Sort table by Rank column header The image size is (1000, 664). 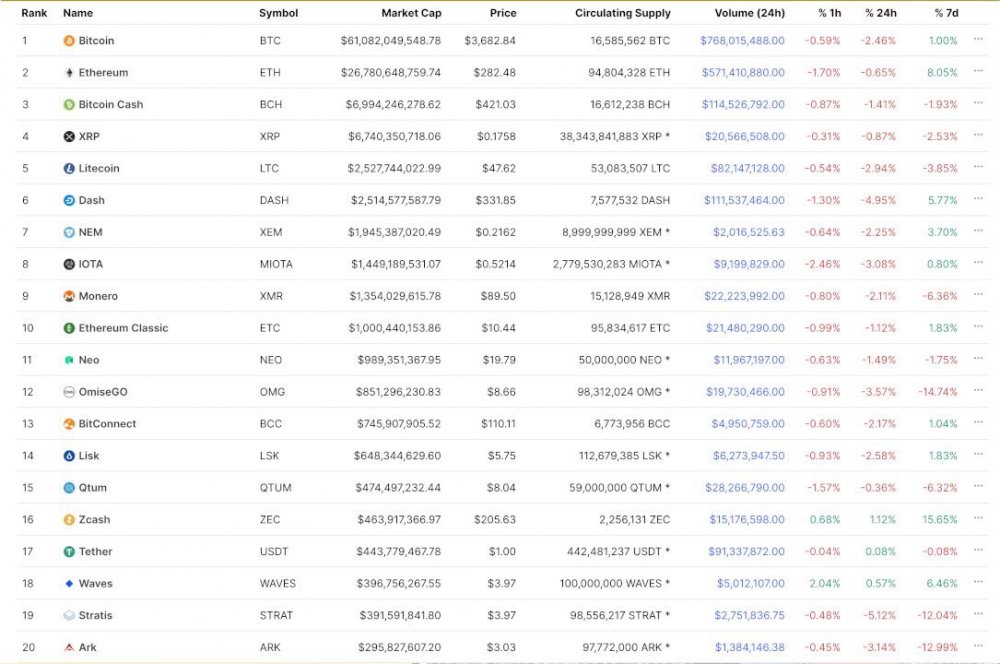click(x=34, y=13)
